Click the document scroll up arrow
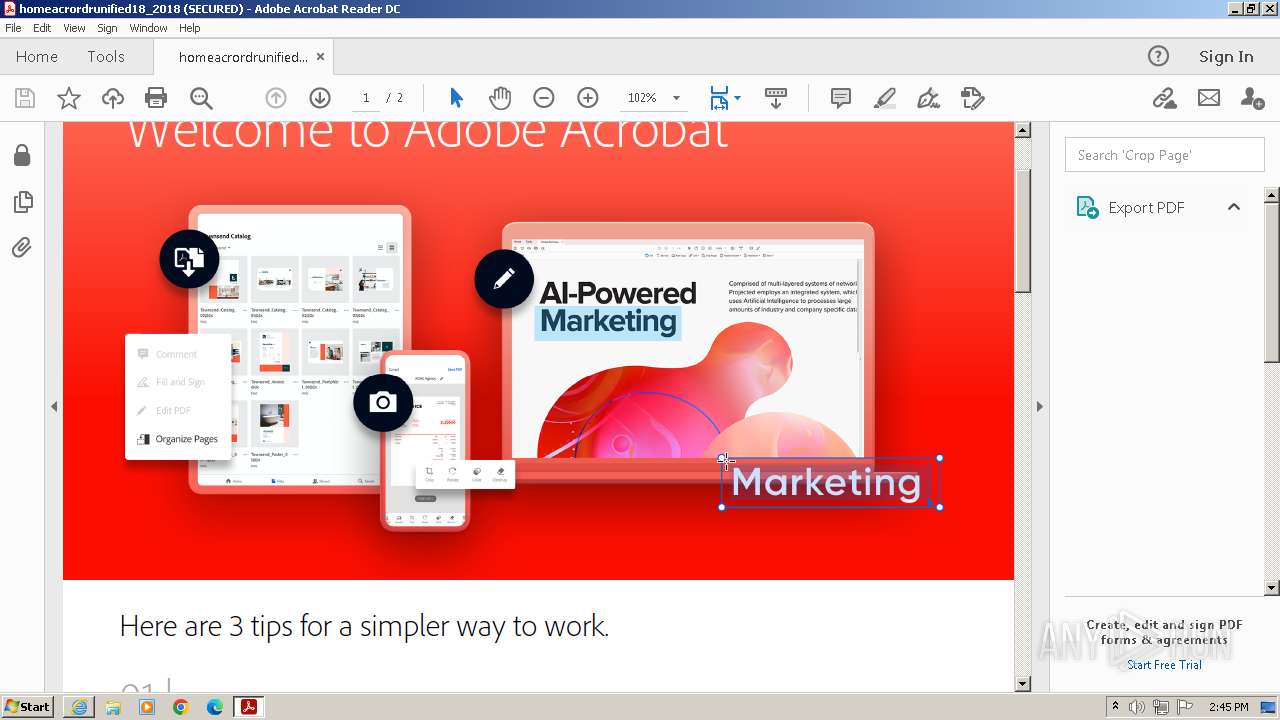The image size is (1280, 720). (1022, 130)
